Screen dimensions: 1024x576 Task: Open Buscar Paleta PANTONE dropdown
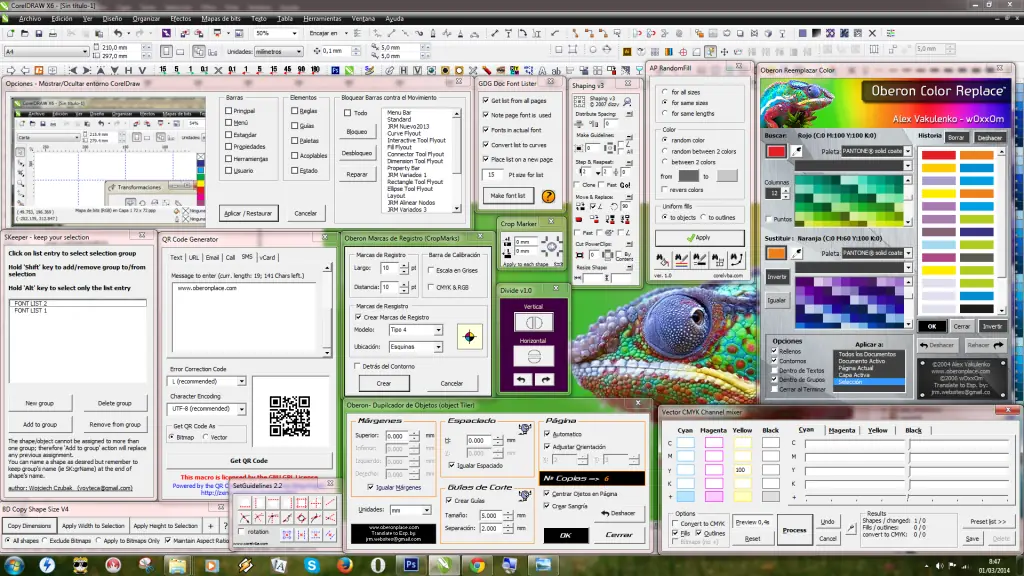(907, 151)
